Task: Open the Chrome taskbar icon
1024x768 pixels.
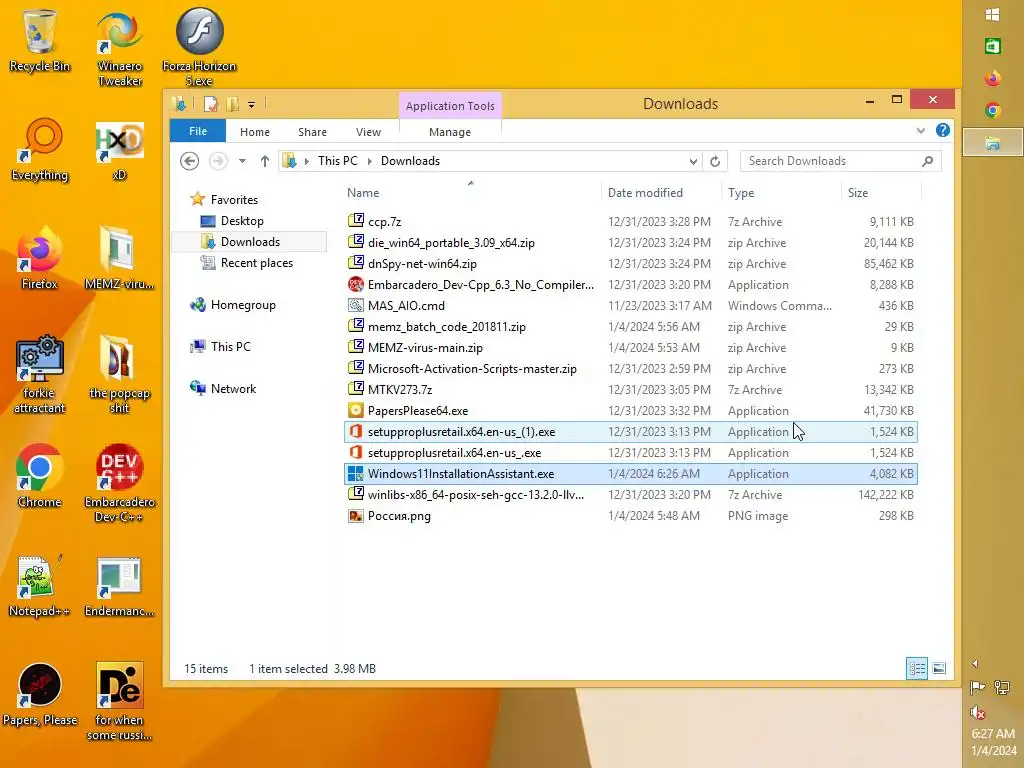Action: pos(993,110)
